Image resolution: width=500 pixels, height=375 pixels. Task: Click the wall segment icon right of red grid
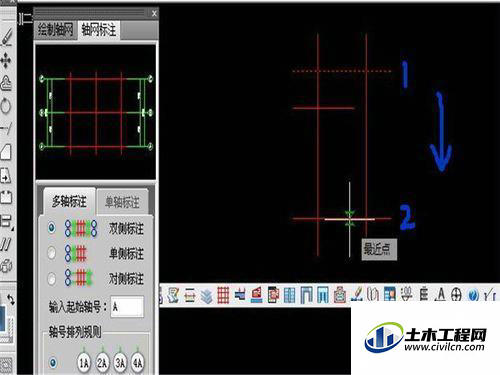(x=240, y=294)
